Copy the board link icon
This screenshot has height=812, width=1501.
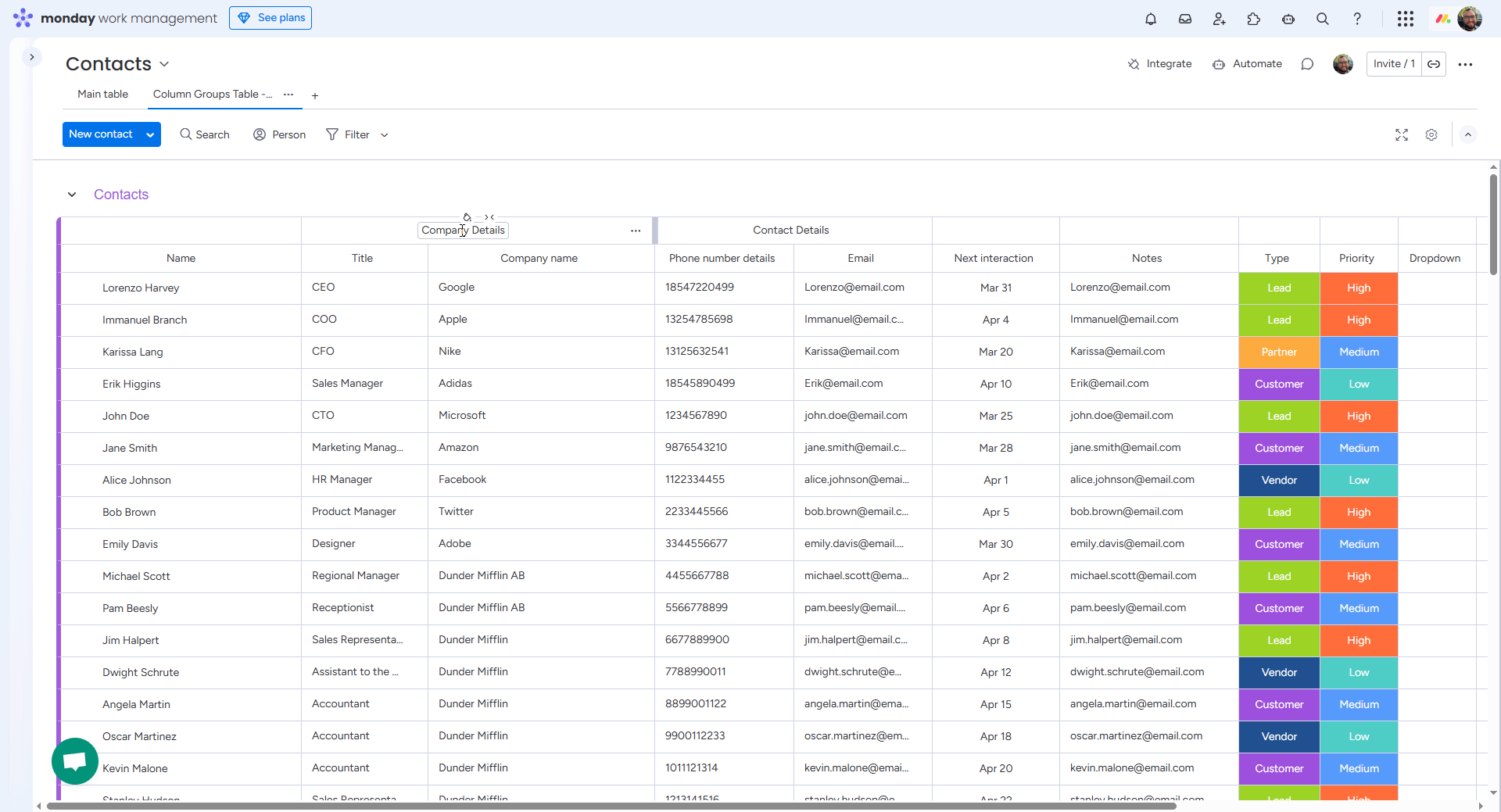pyautogui.click(x=1433, y=64)
